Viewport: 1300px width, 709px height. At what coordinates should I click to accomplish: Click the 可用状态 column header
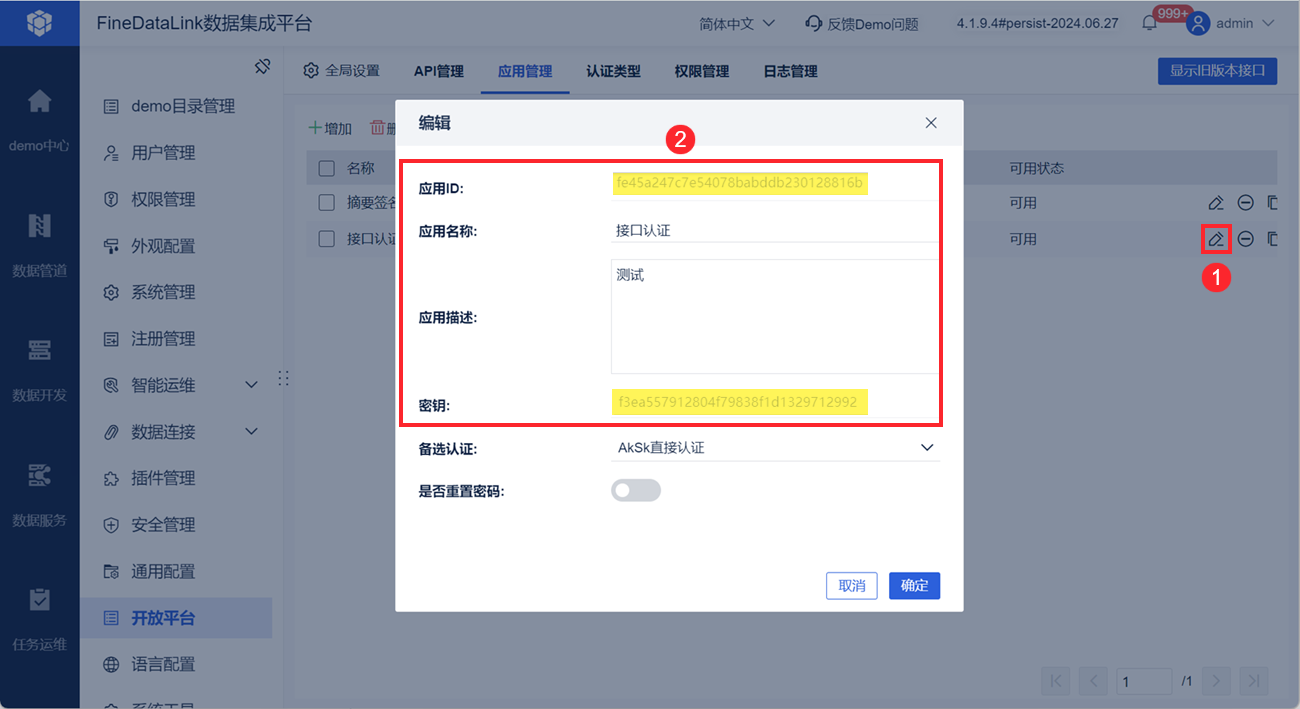coord(1036,168)
